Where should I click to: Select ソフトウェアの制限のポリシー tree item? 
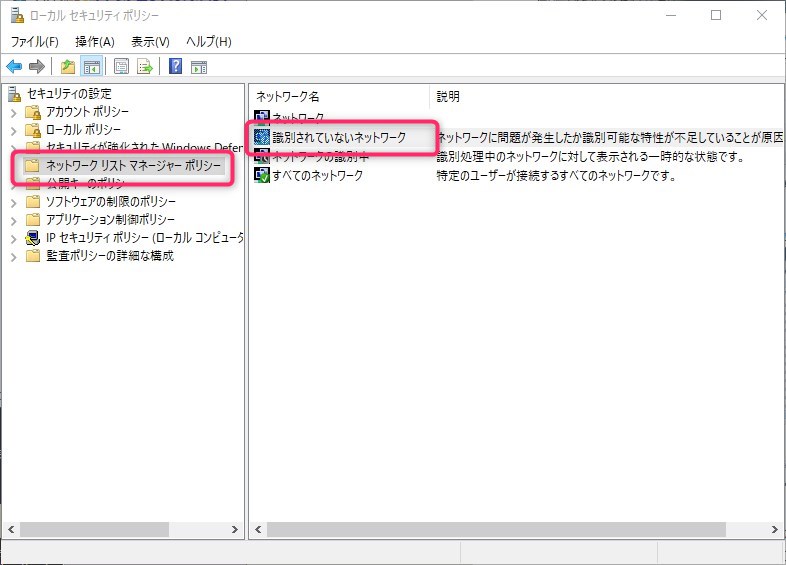111,202
